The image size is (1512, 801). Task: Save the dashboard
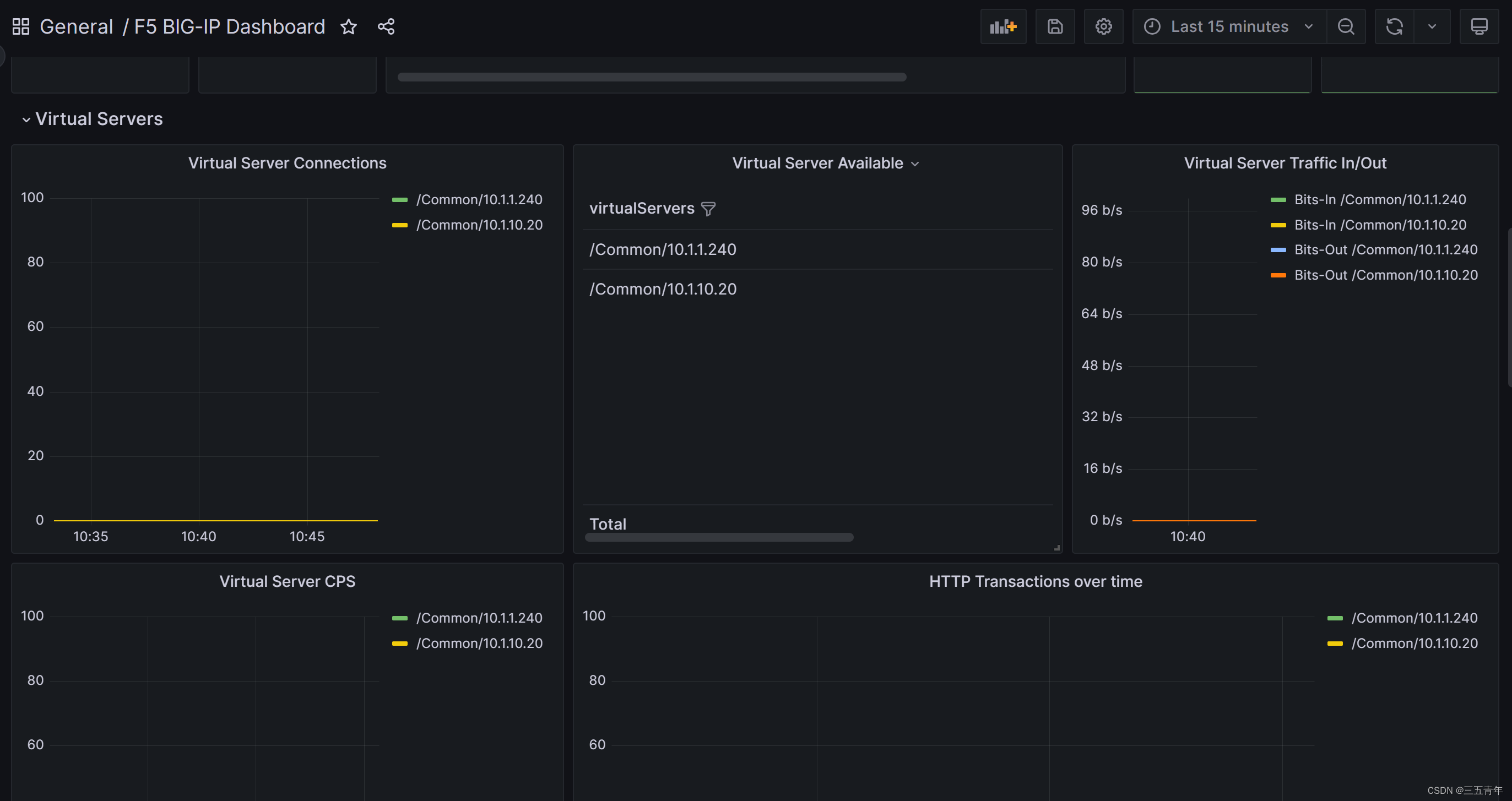point(1055,26)
